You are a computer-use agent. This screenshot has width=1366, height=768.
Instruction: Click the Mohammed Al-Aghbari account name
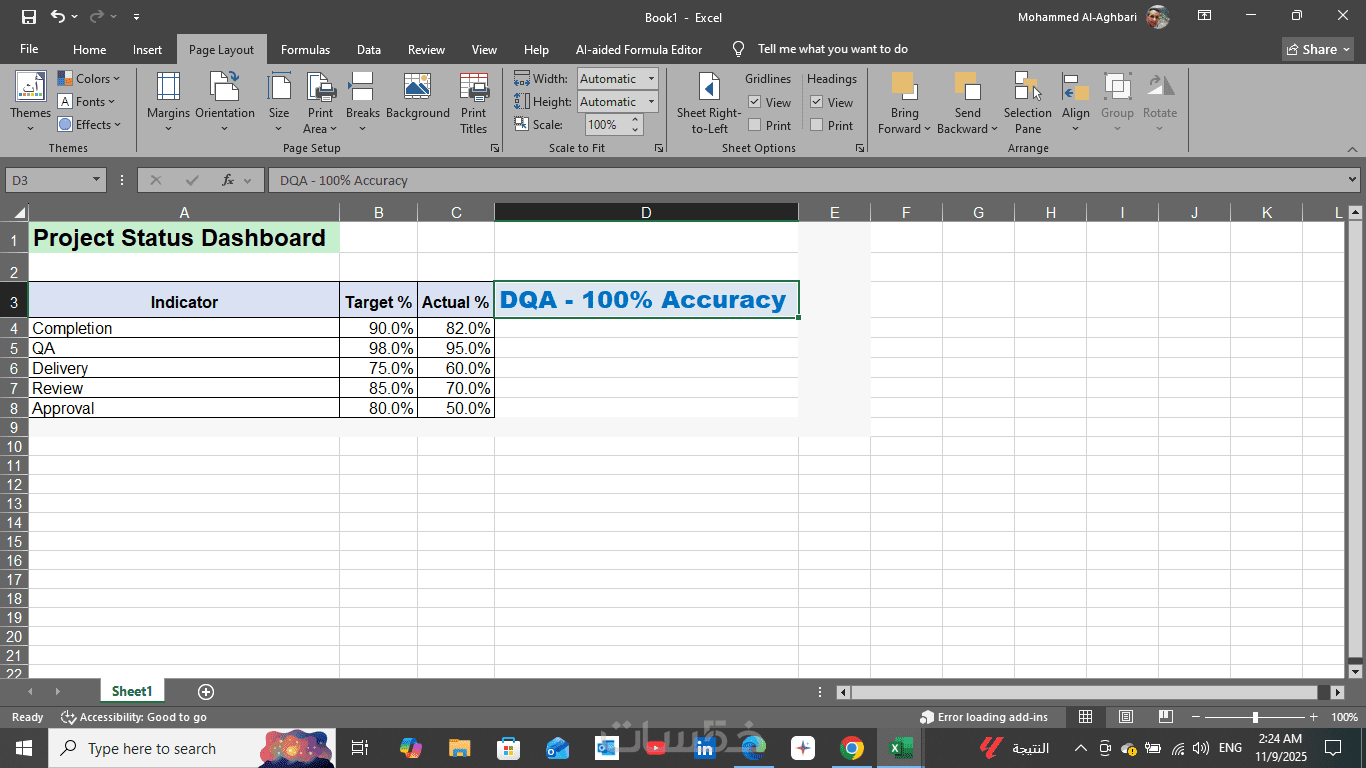pyautogui.click(x=1079, y=17)
